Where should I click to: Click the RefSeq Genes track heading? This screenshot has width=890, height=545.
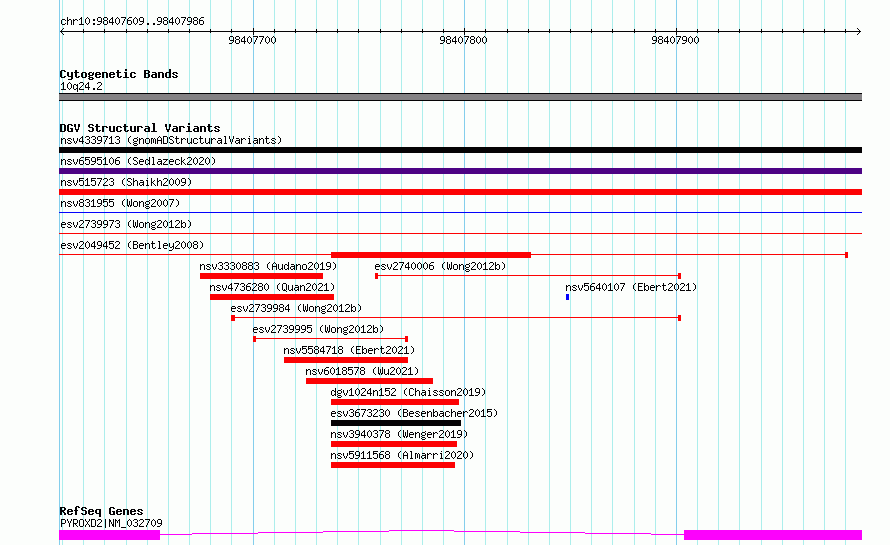(101, 511)
